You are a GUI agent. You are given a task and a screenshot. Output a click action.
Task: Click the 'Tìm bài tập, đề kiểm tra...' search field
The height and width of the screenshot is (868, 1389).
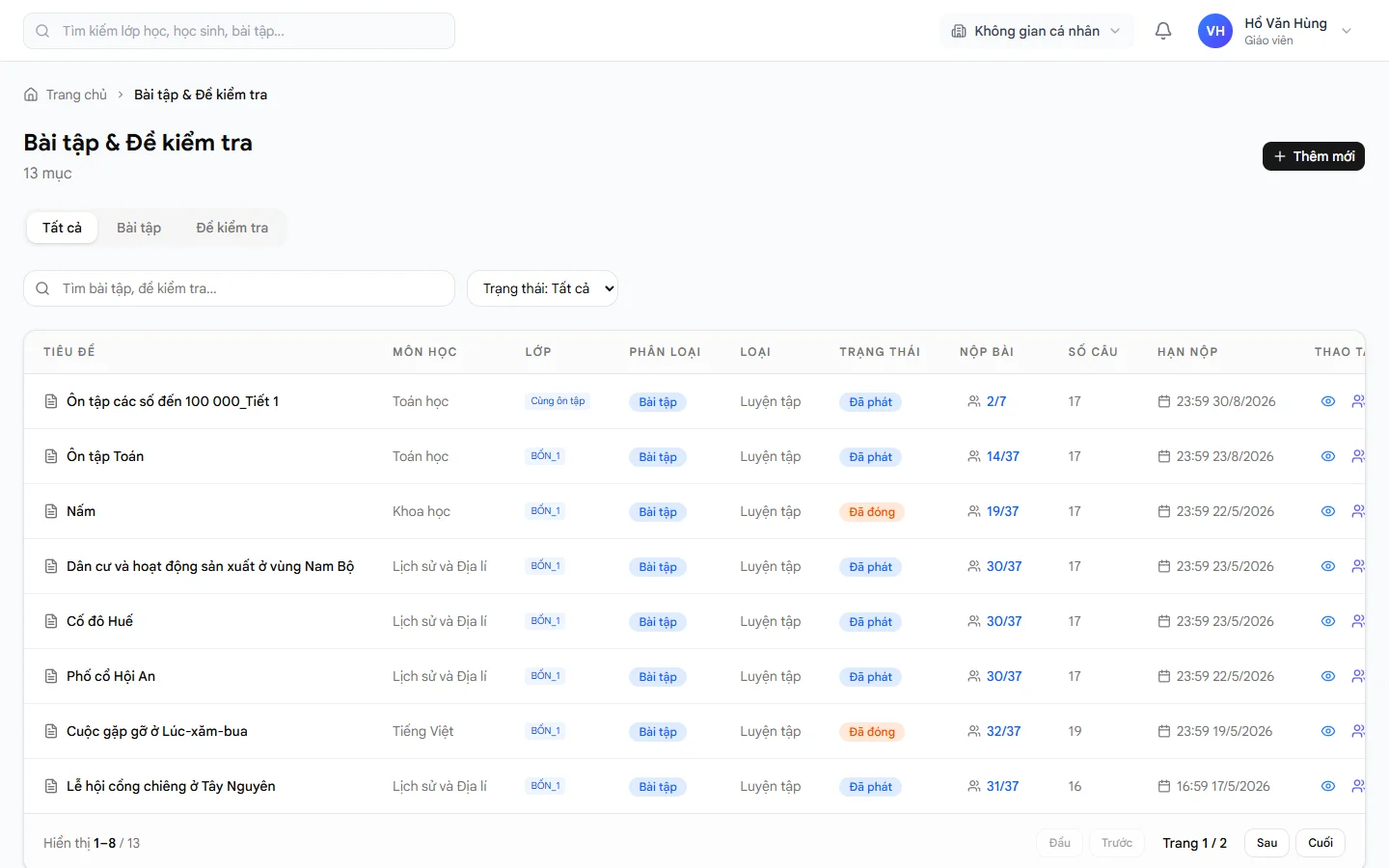(x=239, y=288)
